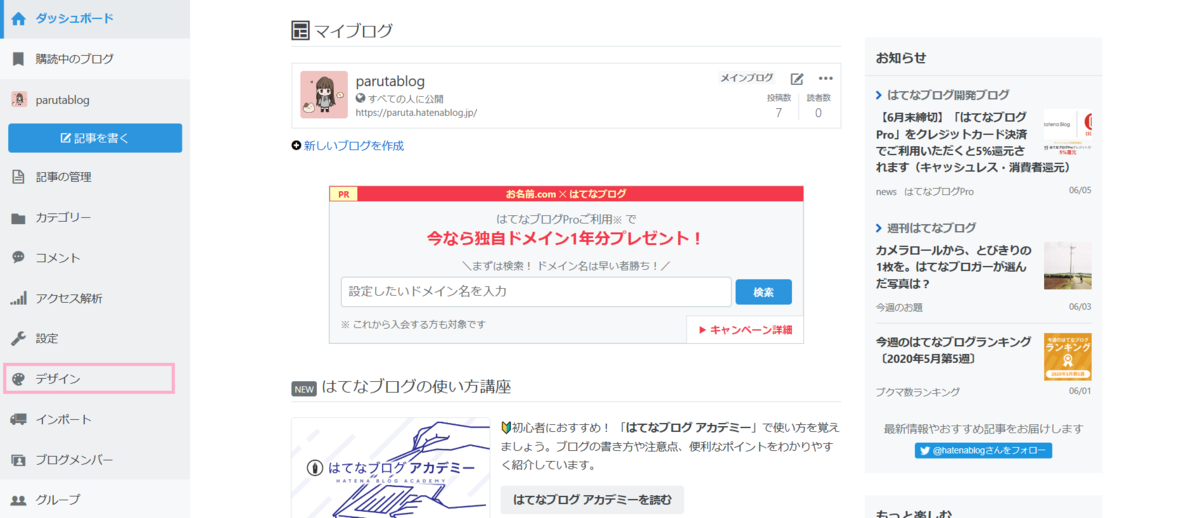Click the palette icon for デザイン
The height and width of the screenshot is (518, 1200).
click(18, 379)
